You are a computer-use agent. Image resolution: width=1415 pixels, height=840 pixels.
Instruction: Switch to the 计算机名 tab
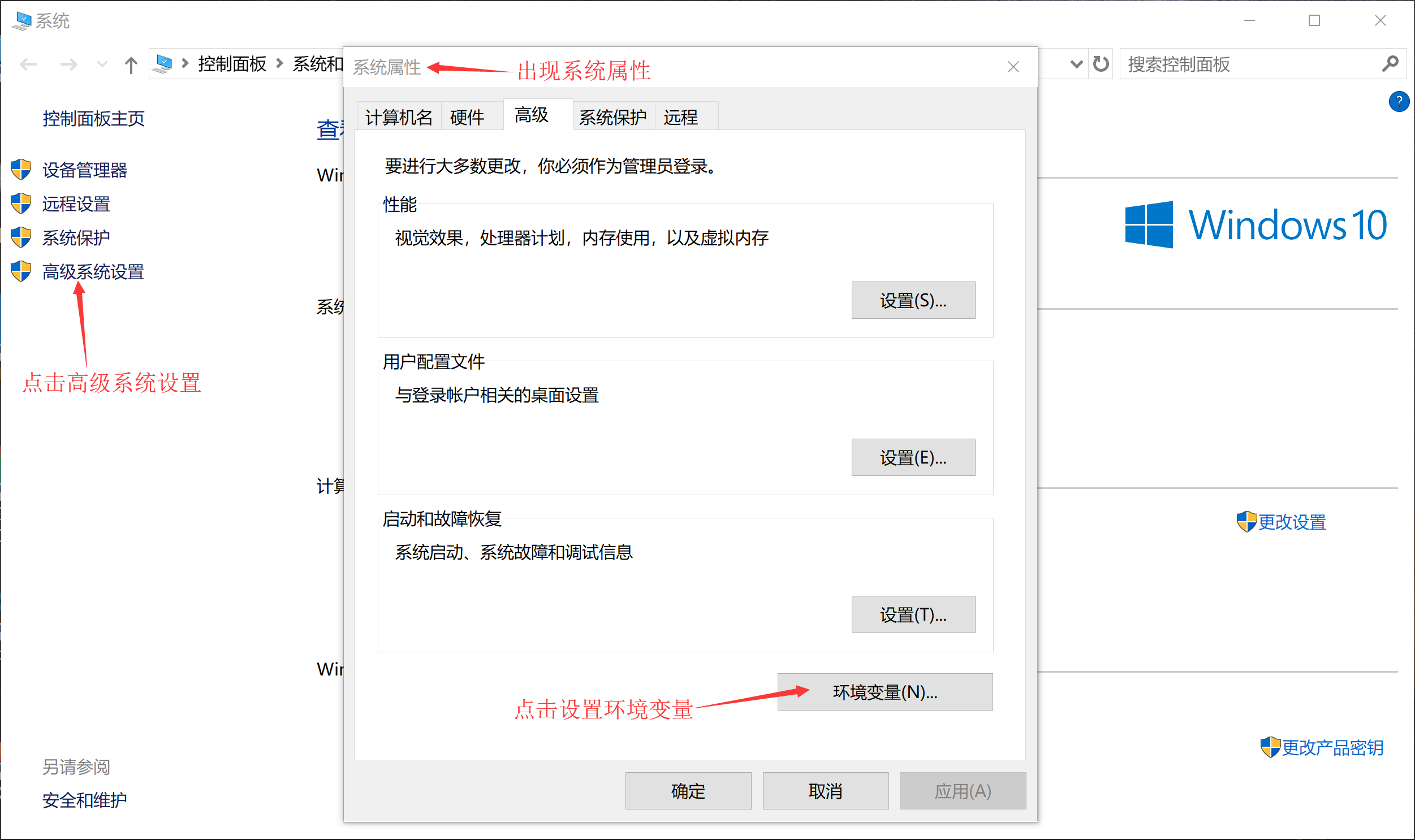tap(399, 116)
